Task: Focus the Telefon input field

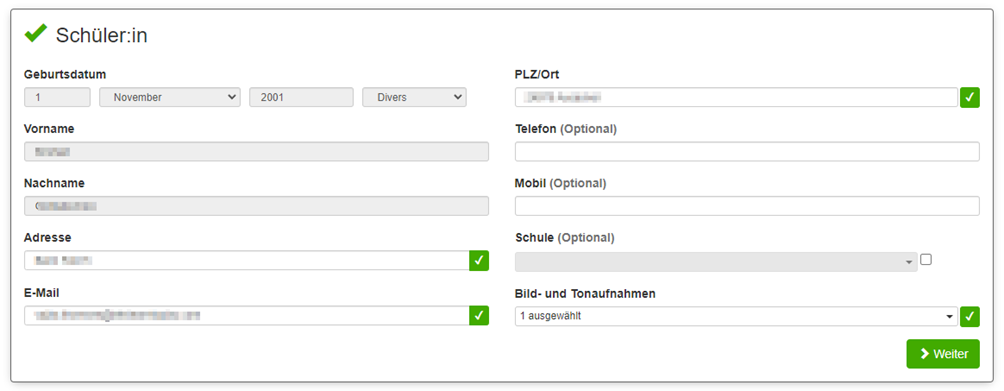Action: [x=747, y=152]
